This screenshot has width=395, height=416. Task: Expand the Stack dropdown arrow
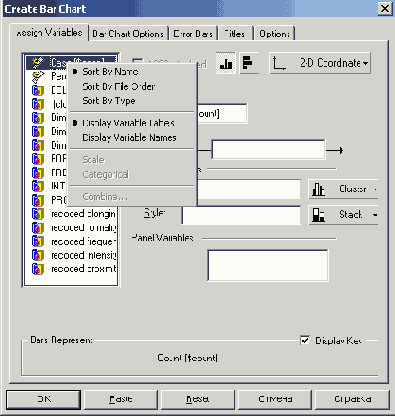pos(375,215)
